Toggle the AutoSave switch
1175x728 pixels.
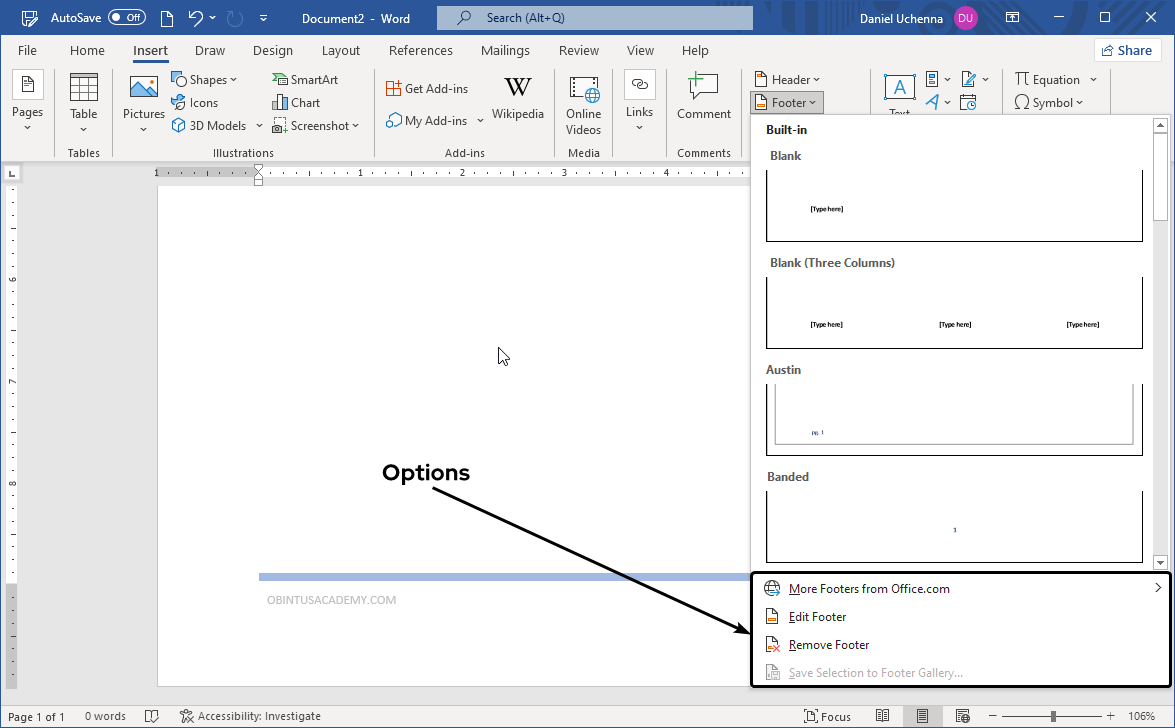click(x=127, y=18)
